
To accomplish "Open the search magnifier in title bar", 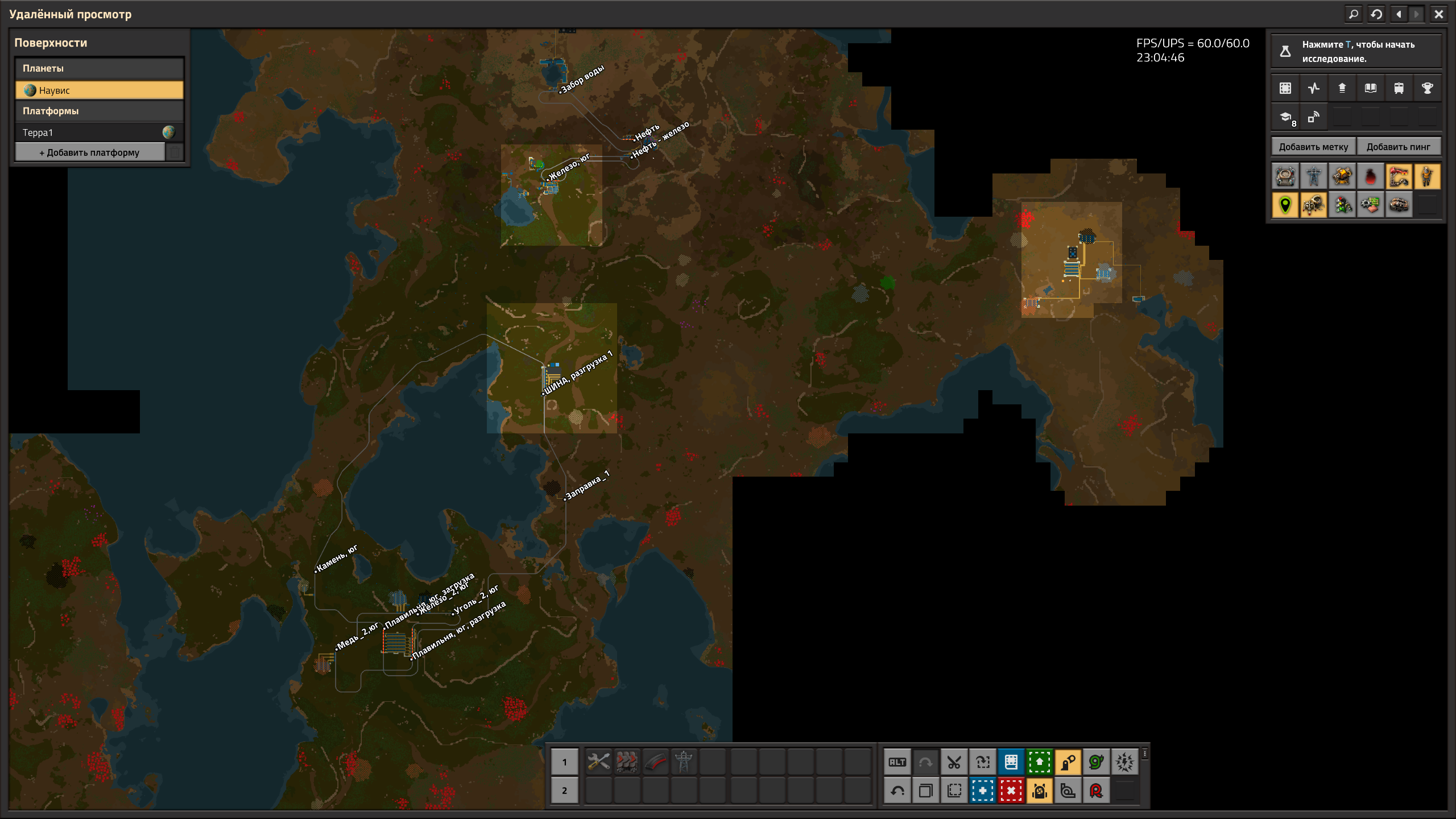I will 1354,14.
